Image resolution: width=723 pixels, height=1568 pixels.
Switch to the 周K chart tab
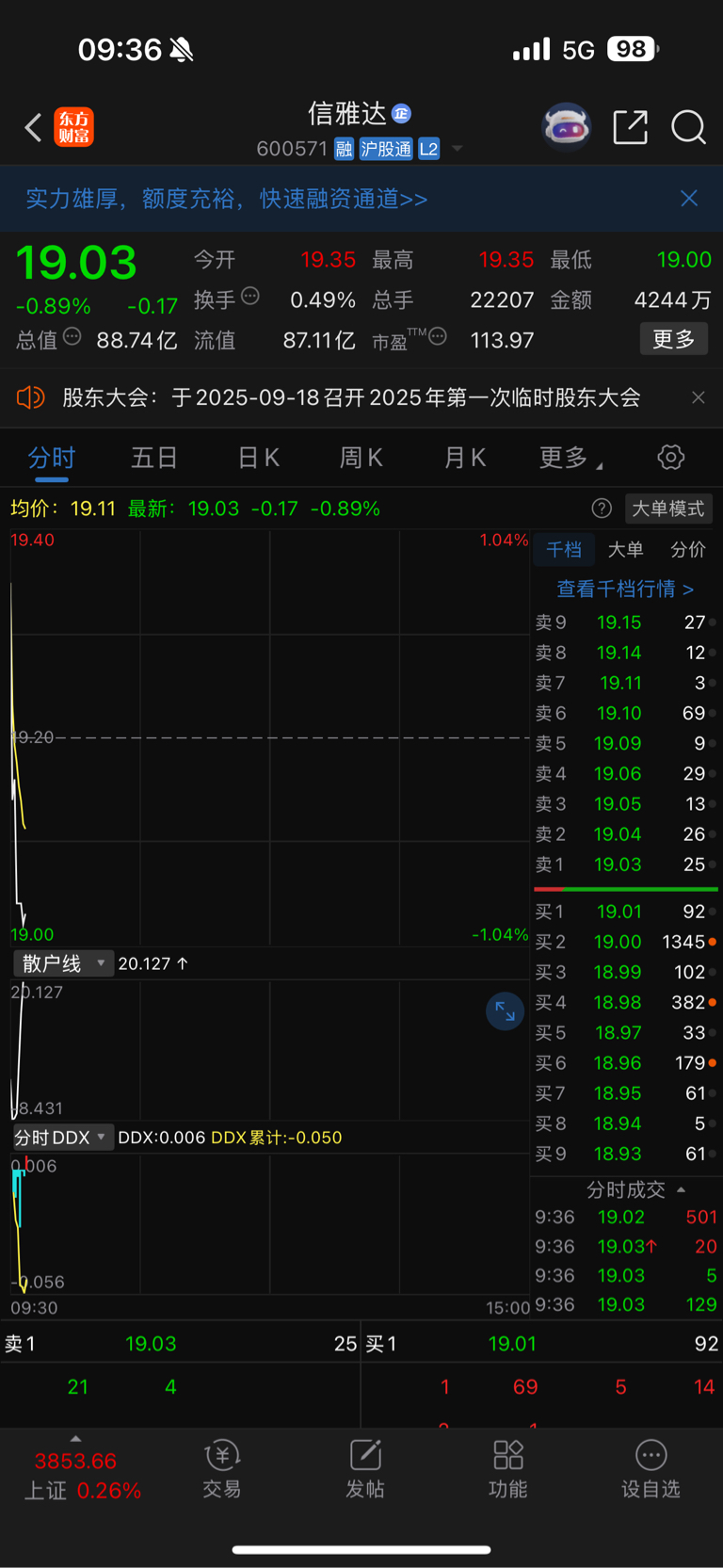(361, 458)
